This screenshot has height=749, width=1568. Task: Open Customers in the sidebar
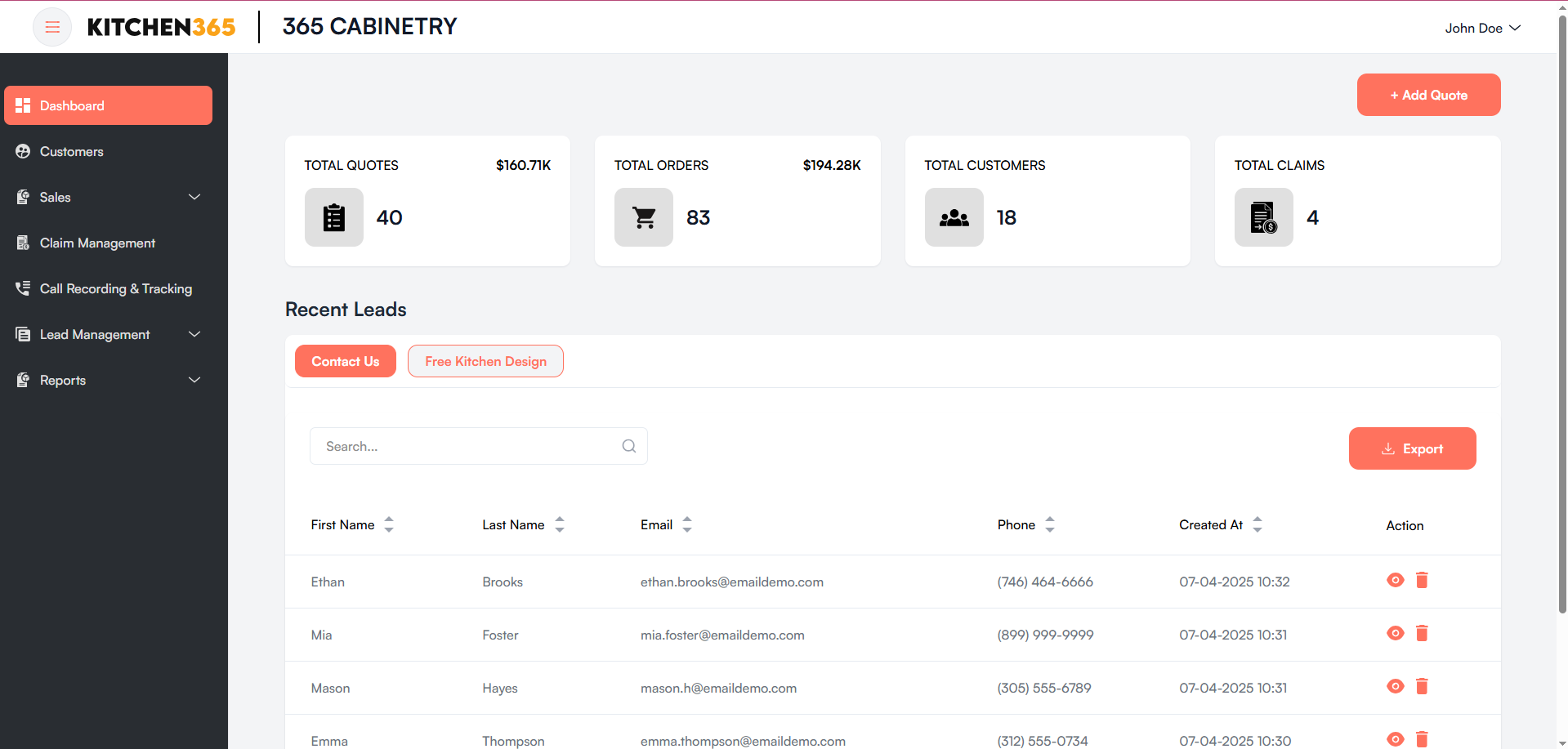point(72,151)
